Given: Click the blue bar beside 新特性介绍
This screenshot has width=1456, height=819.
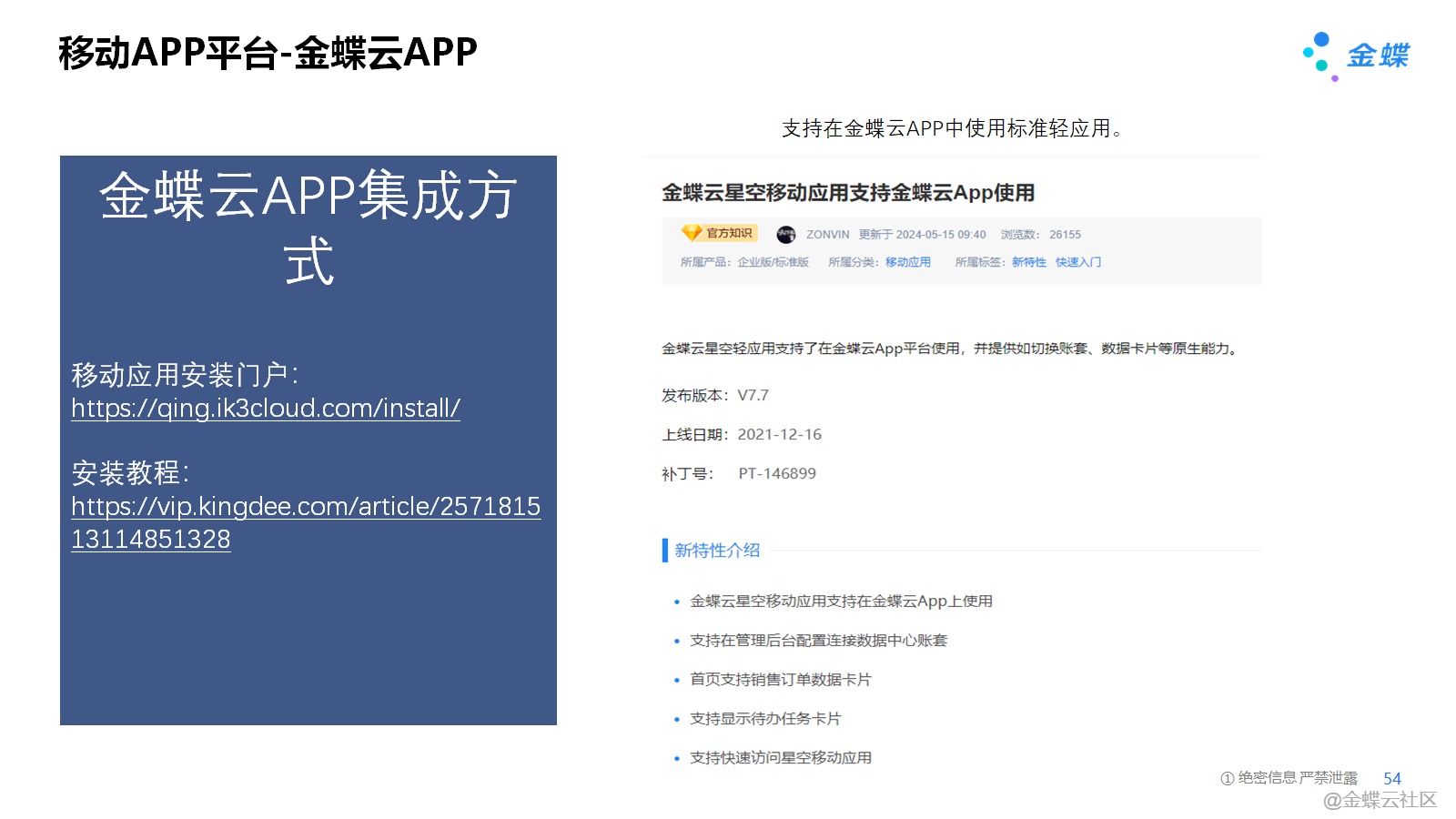Looking at the screenshot, I should pyautogui.click(x=665, y=550).
